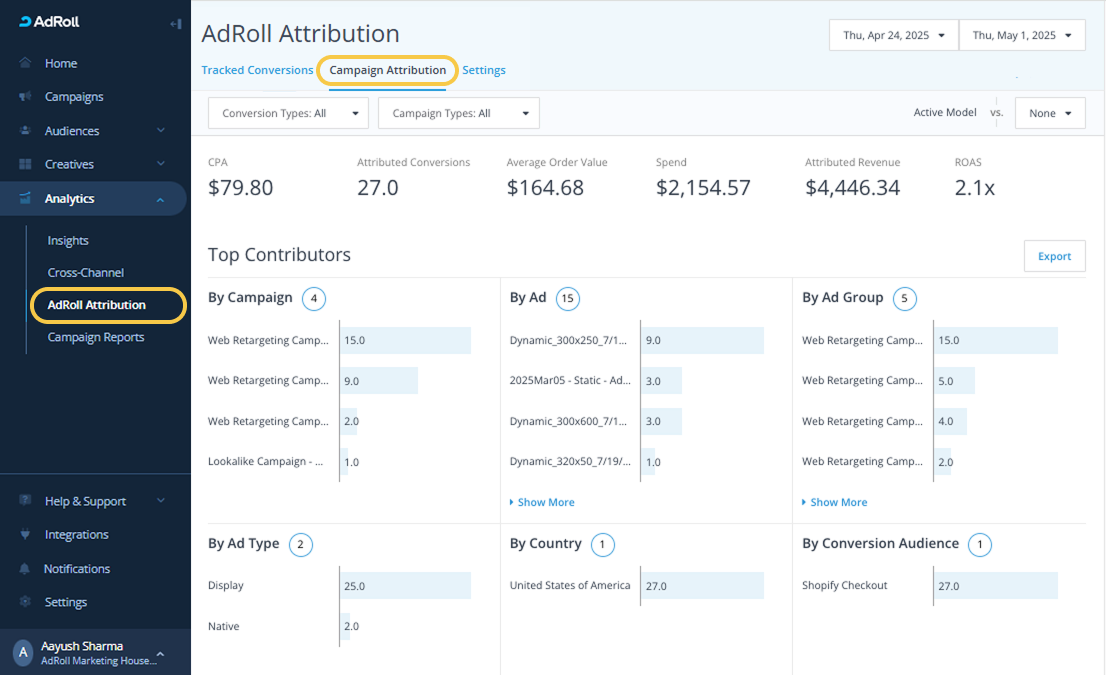Click the Integrations plug icon
1106x675 pixels.
coord(24,535)
